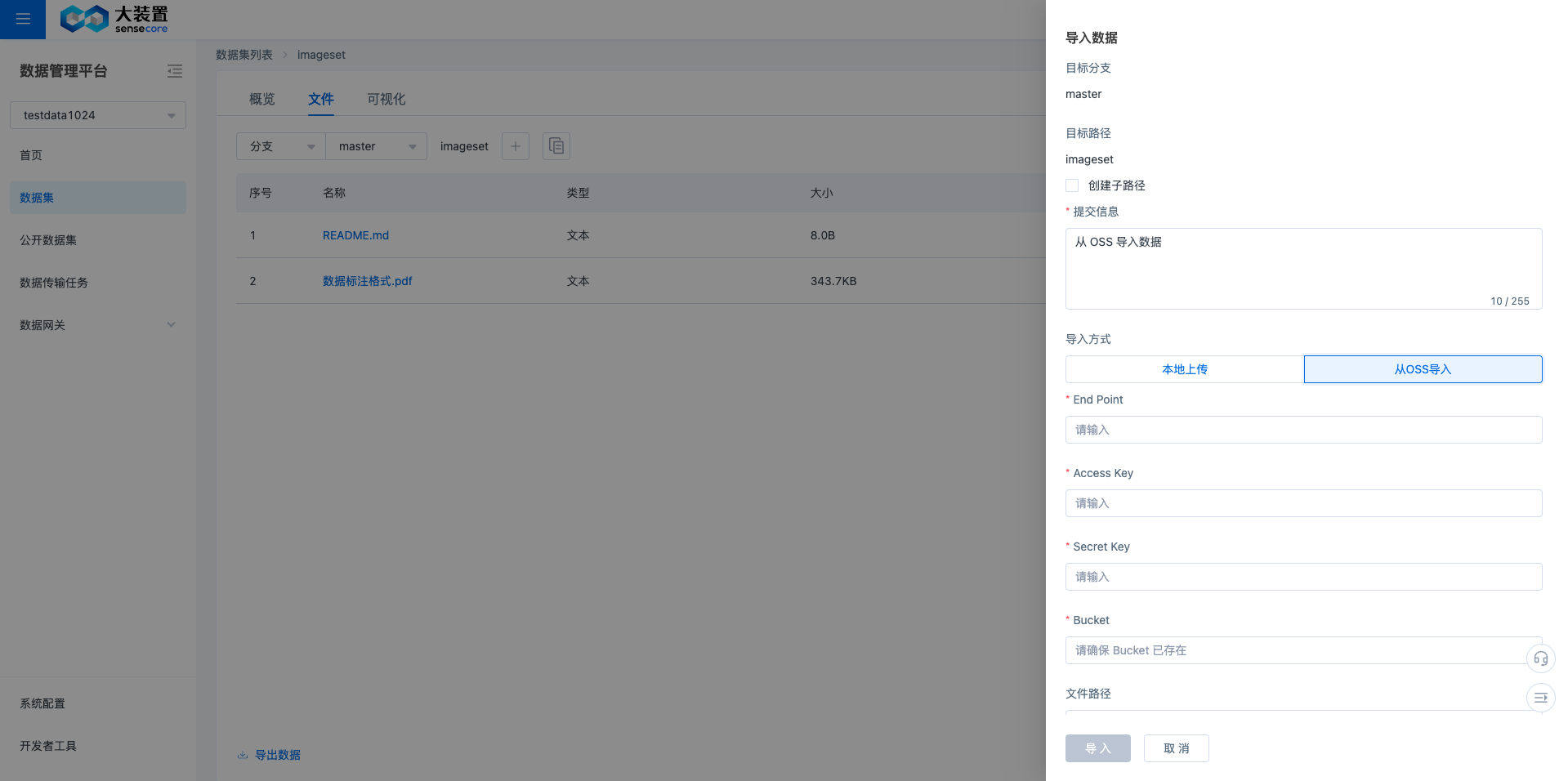The image size is (1568, 781).
Task: Switch to the 可视化 tab
Action: pos(386,99)
